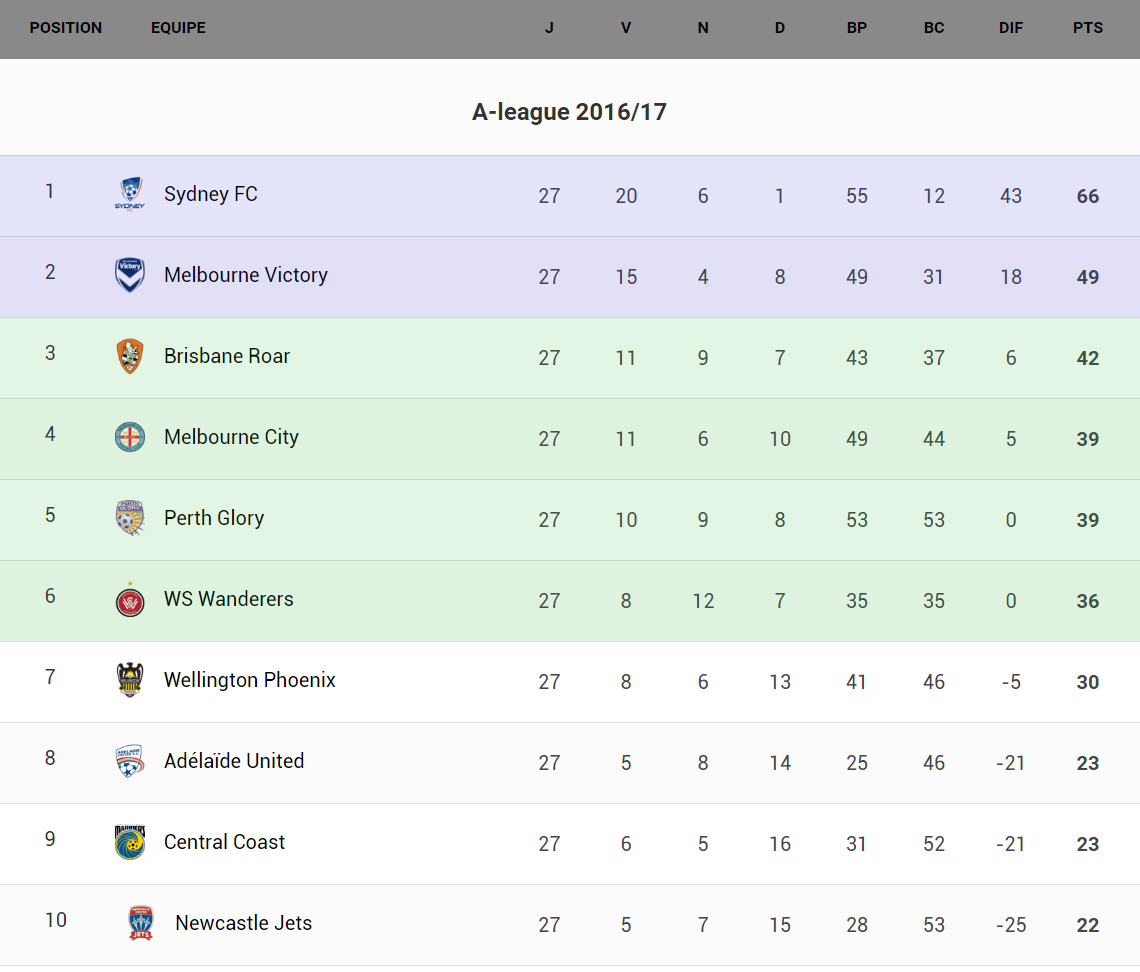The image size is (1140, 972).
Task: Select the Wellington Phoenix team name
Action: pyautogui.click(x=250, y=680)
